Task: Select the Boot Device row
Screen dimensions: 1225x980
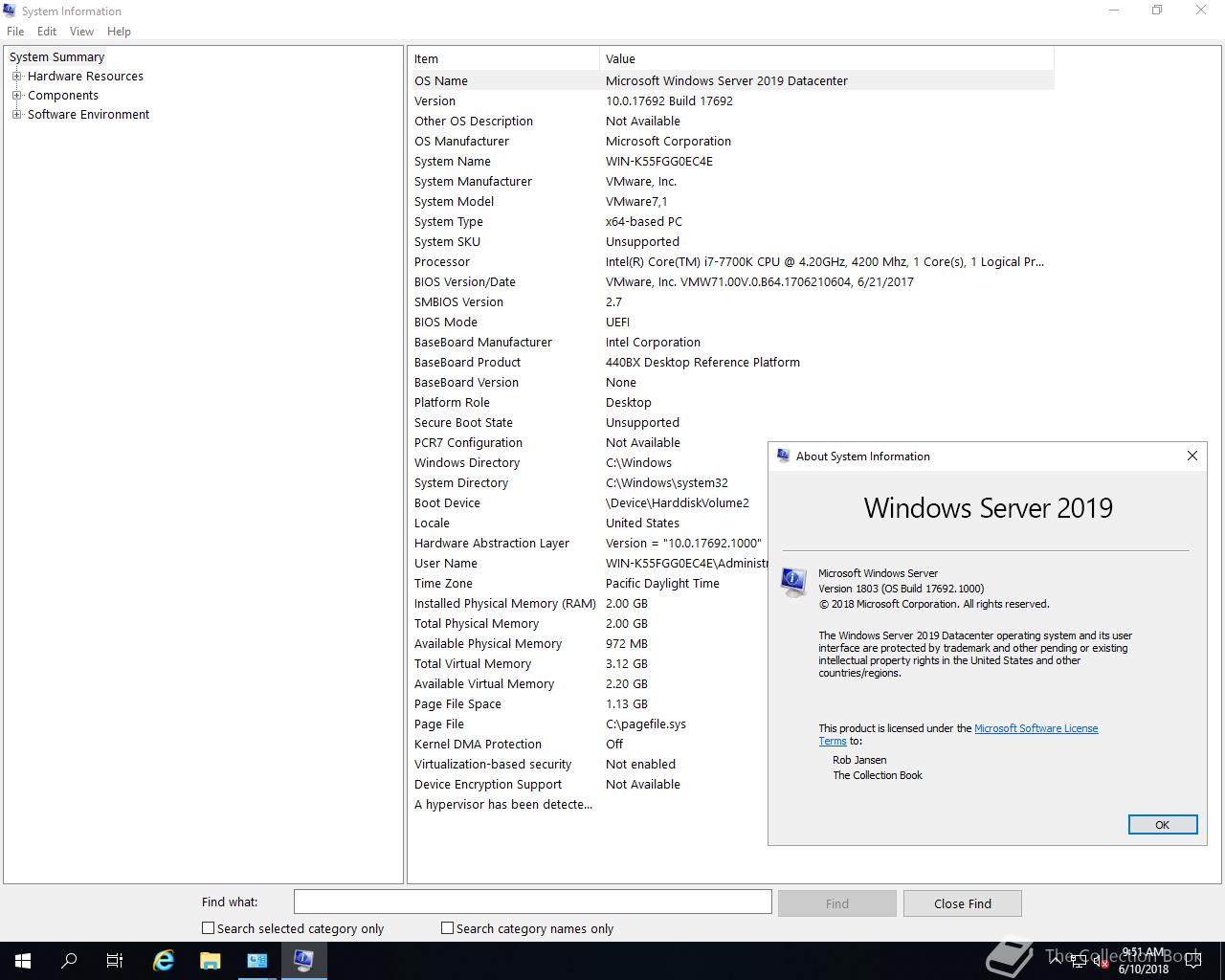Action: pyautogui.click(x=590, y=502)
